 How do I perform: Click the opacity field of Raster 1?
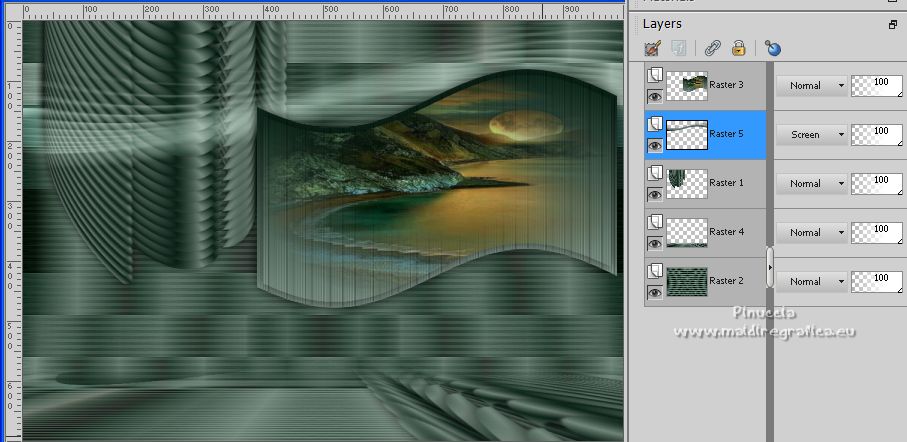click(x=876, y=183)
